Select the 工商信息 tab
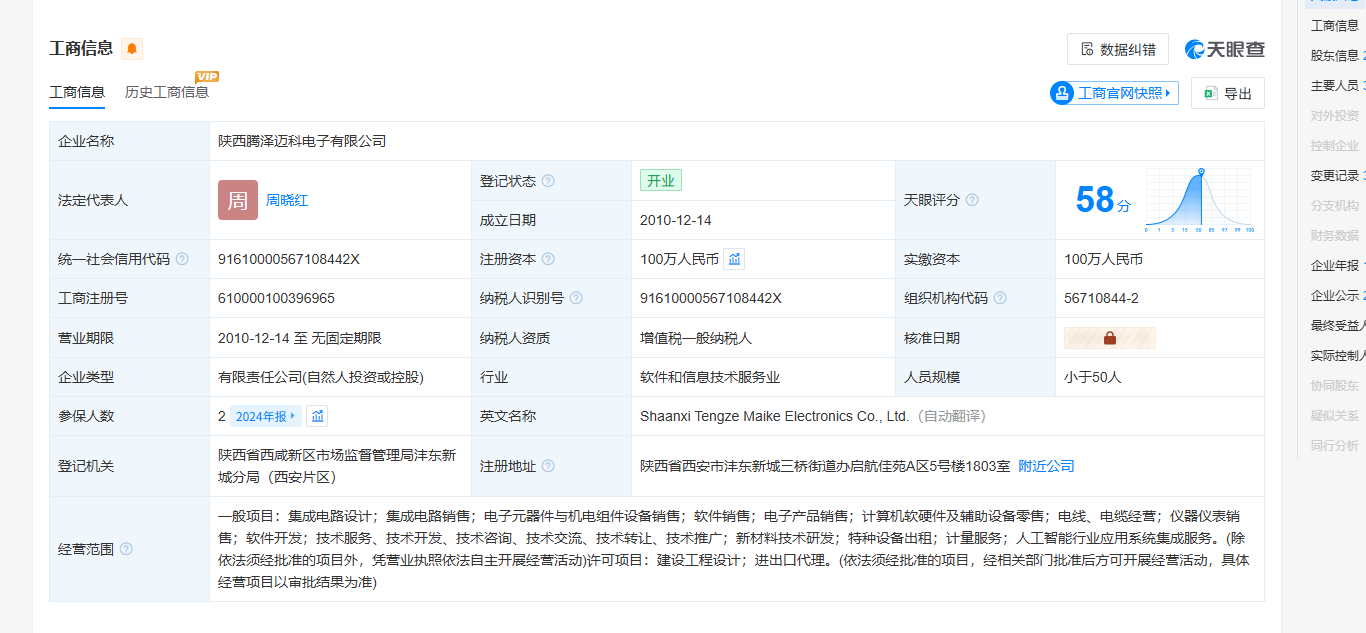This screenshot has width=1366, height=633. 77,92
